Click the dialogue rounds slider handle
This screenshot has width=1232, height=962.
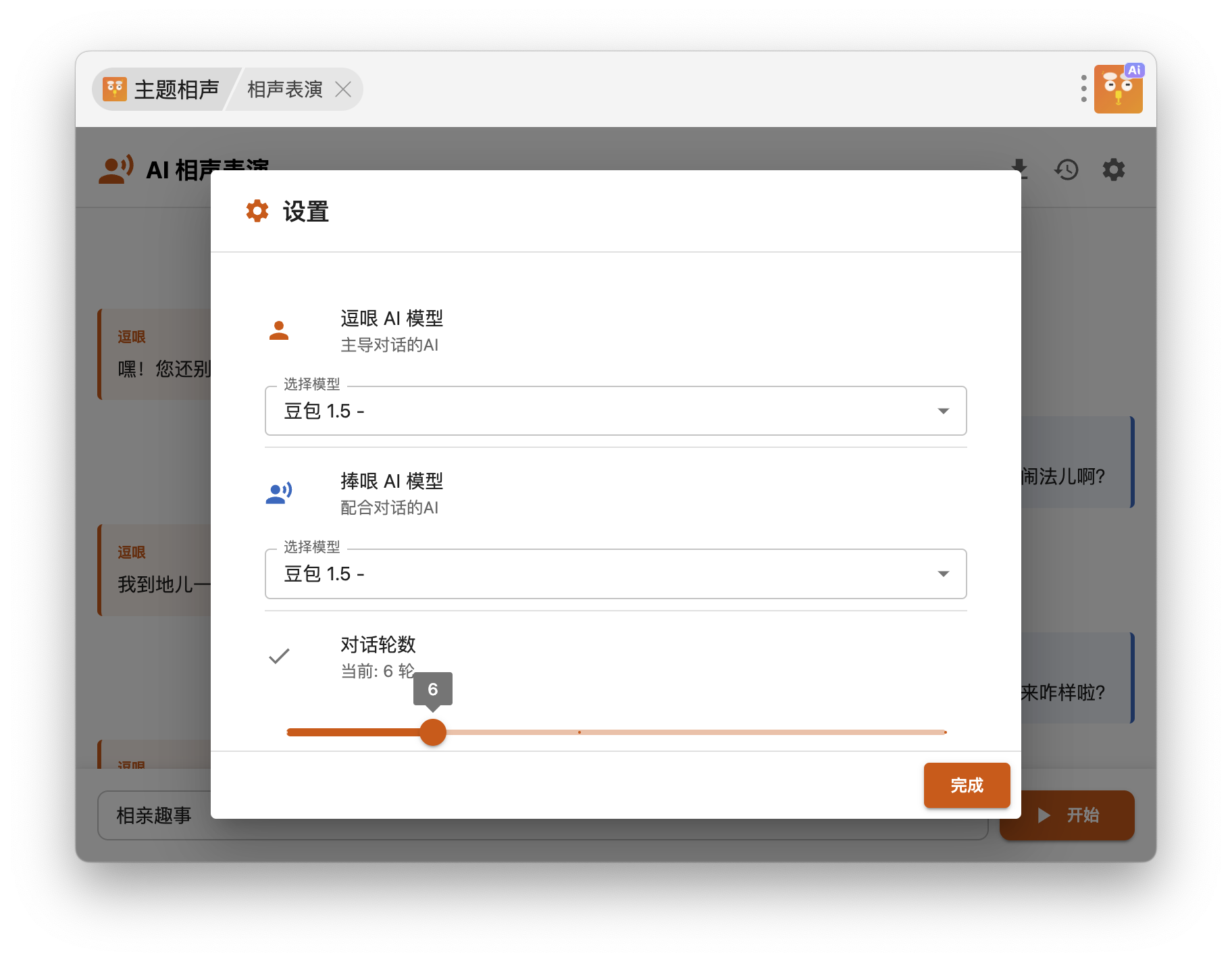(x=433, y=732)
